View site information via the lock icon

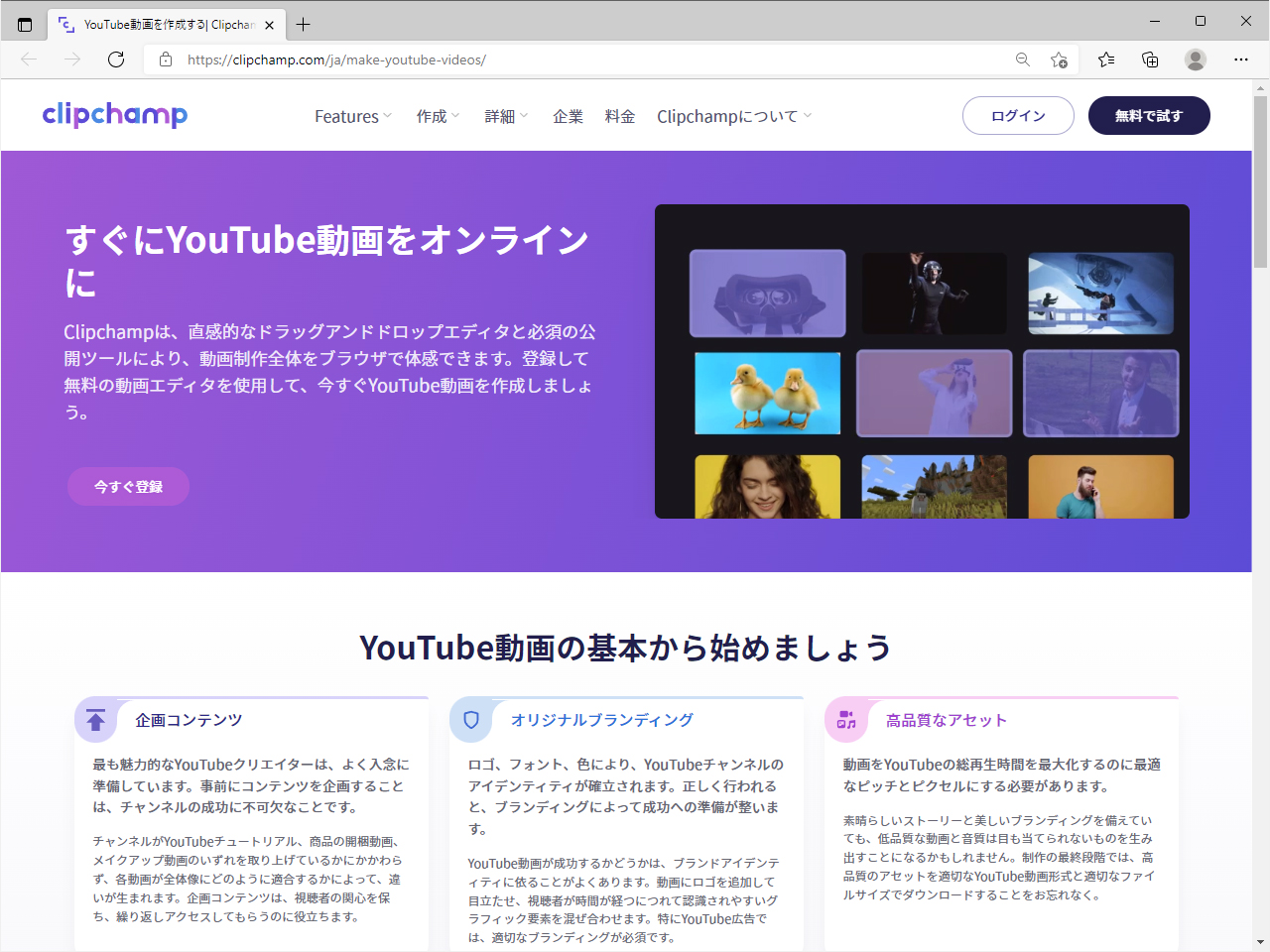coord(165,59)
